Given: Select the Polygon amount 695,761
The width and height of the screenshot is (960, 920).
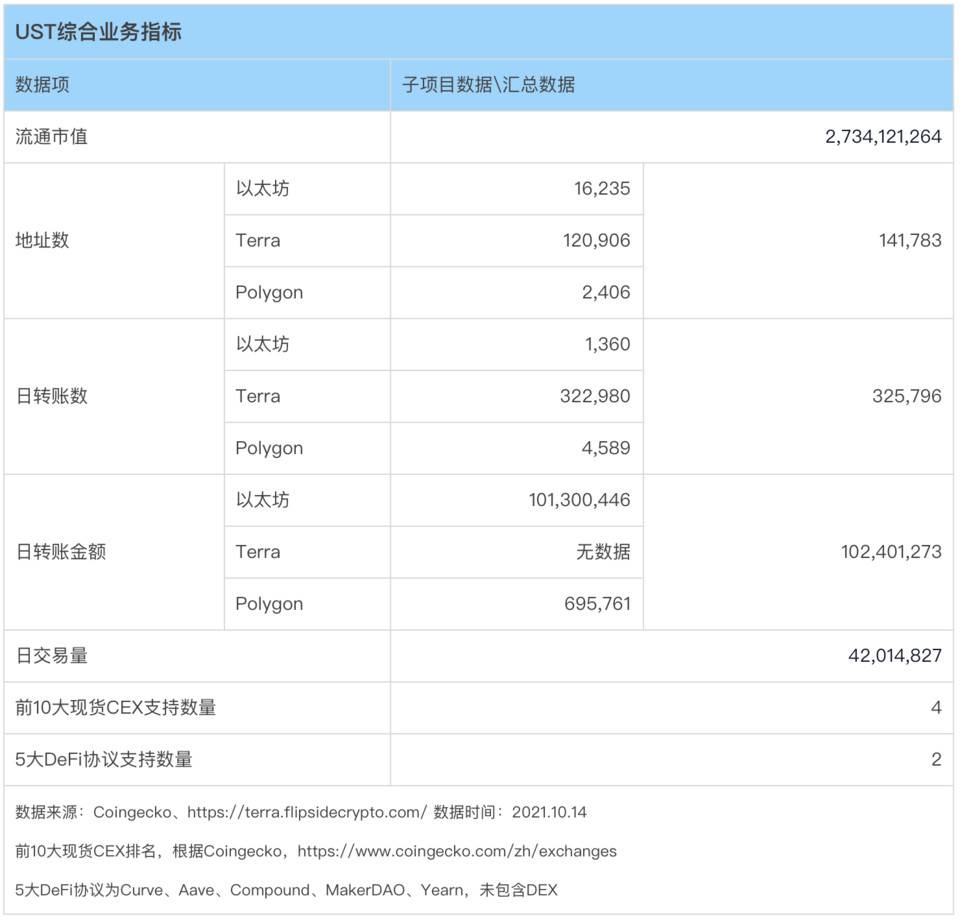Looking at the screenshot, I should (x=597, y=604).
